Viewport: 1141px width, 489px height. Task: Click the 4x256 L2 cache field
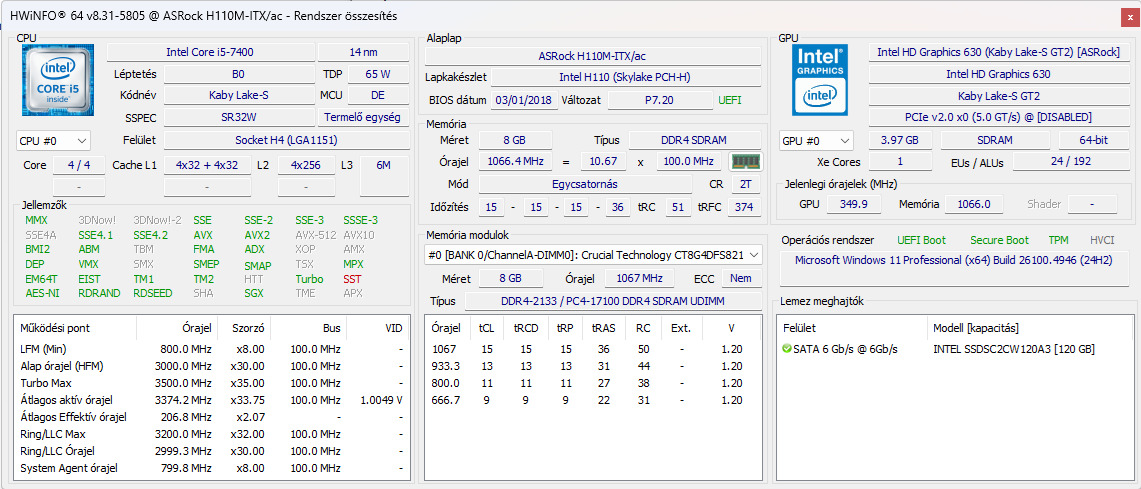pyautogui.click(x=306, y=165)
